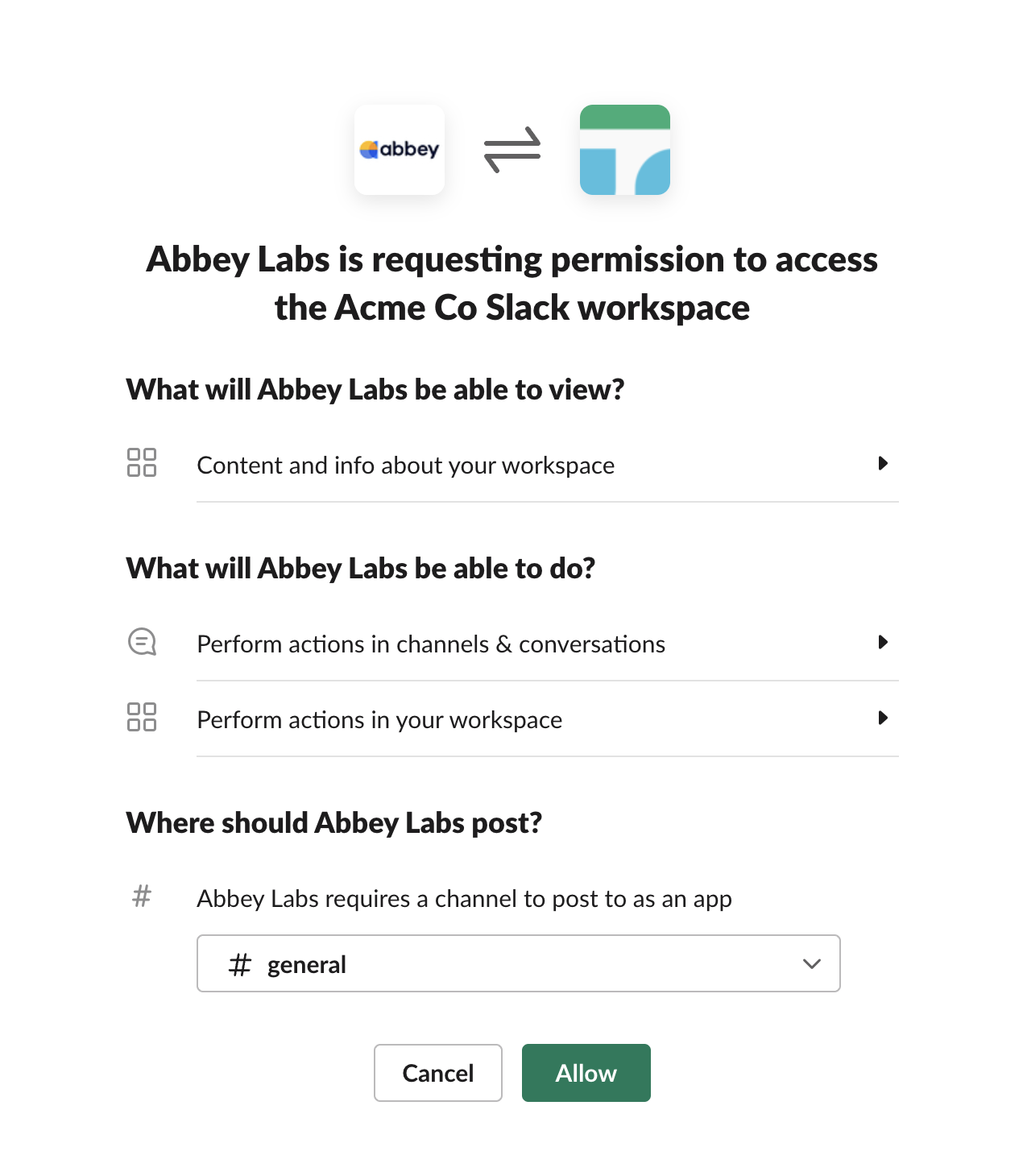Click the two-way exchange arrows icon
1023x1176 pixels.
[512, 150]
